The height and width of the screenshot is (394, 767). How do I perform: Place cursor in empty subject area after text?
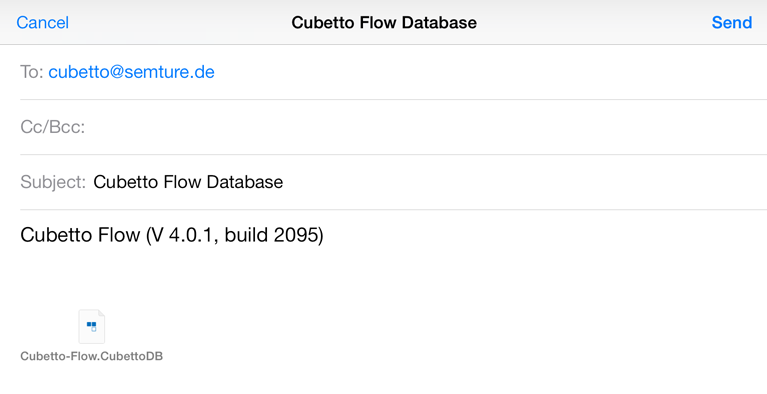523,182
